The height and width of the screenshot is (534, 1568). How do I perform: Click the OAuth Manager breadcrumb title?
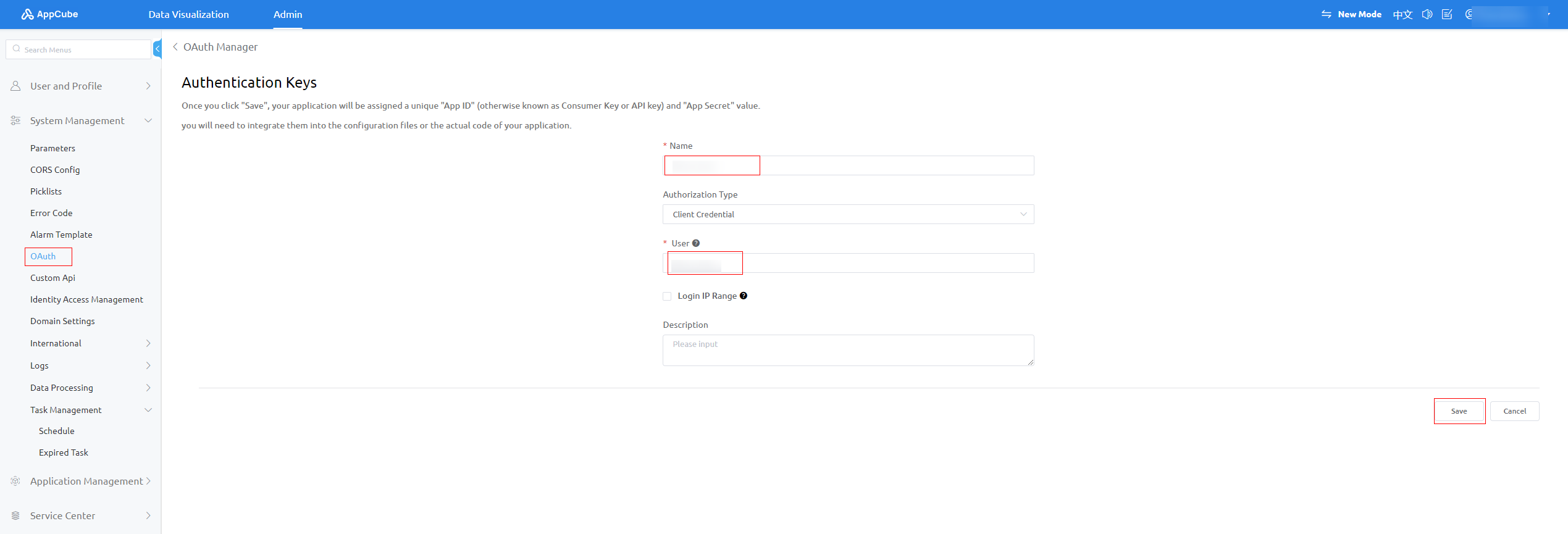(220, 47)
